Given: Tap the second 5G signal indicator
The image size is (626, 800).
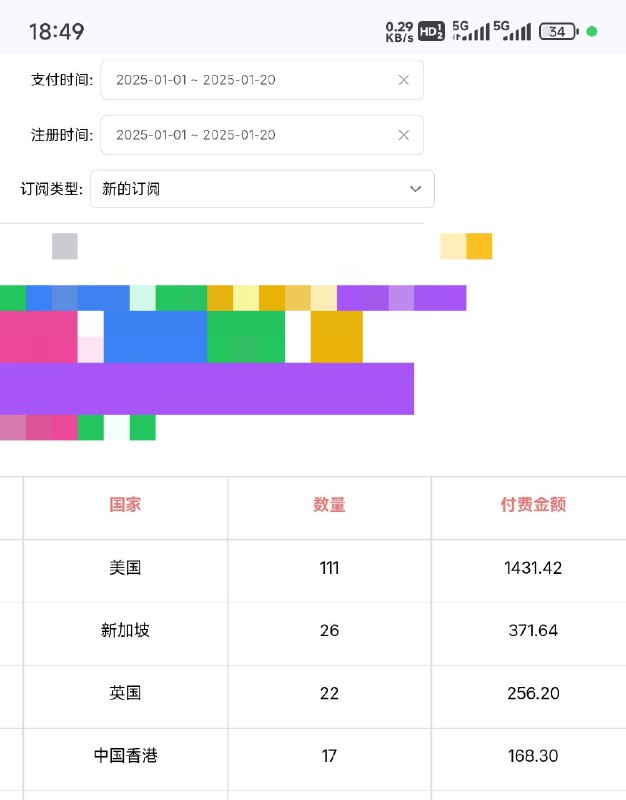Looking at the screenshot, I should click(512, 31).
